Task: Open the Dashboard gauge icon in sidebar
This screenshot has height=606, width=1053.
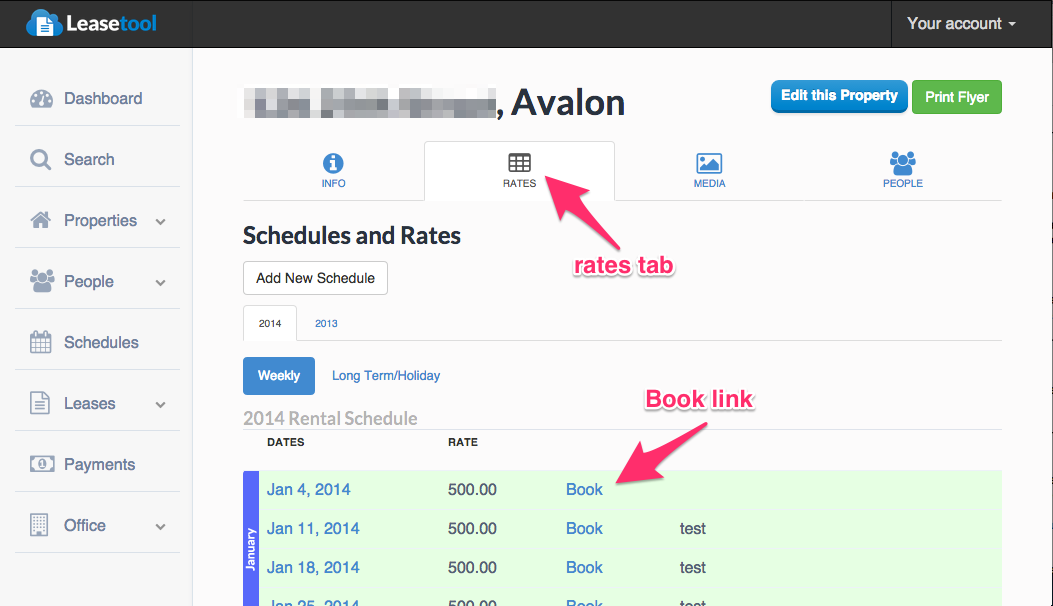Action: (41, 99)
